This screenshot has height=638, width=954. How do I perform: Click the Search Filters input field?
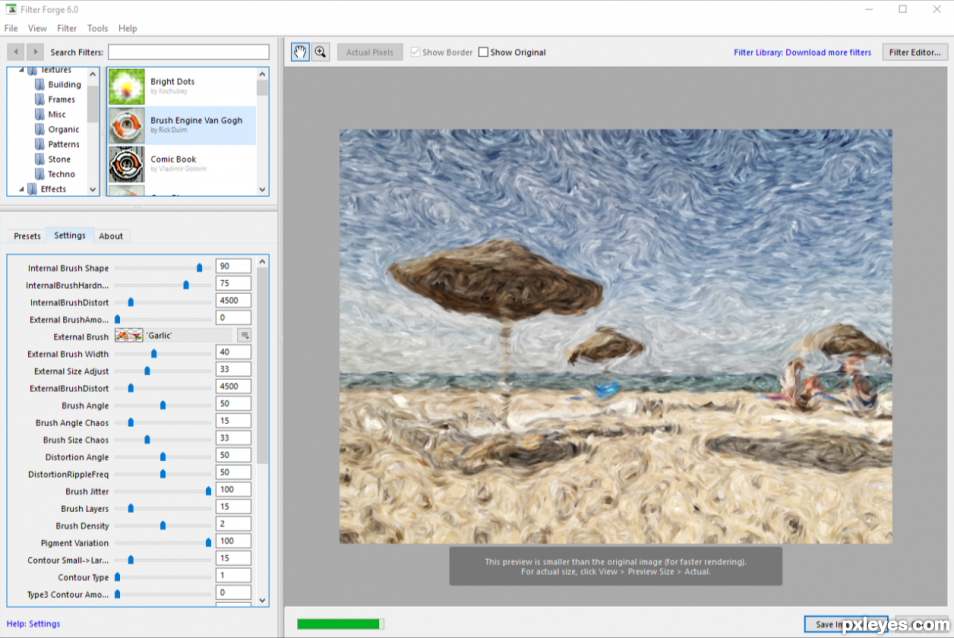(x=189, y=52)
